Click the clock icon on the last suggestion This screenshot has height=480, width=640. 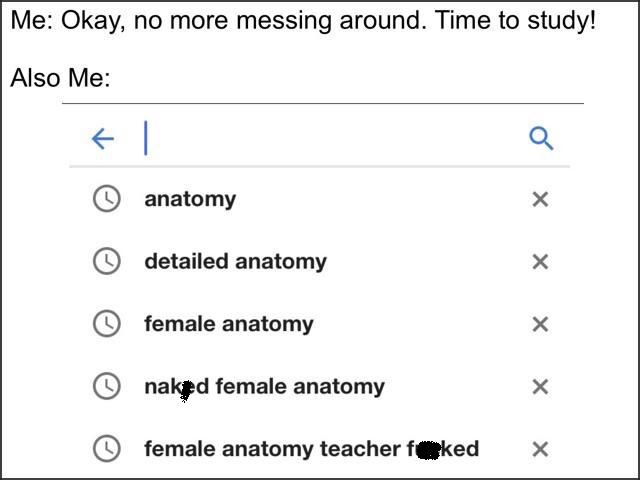tap(106, 449)
